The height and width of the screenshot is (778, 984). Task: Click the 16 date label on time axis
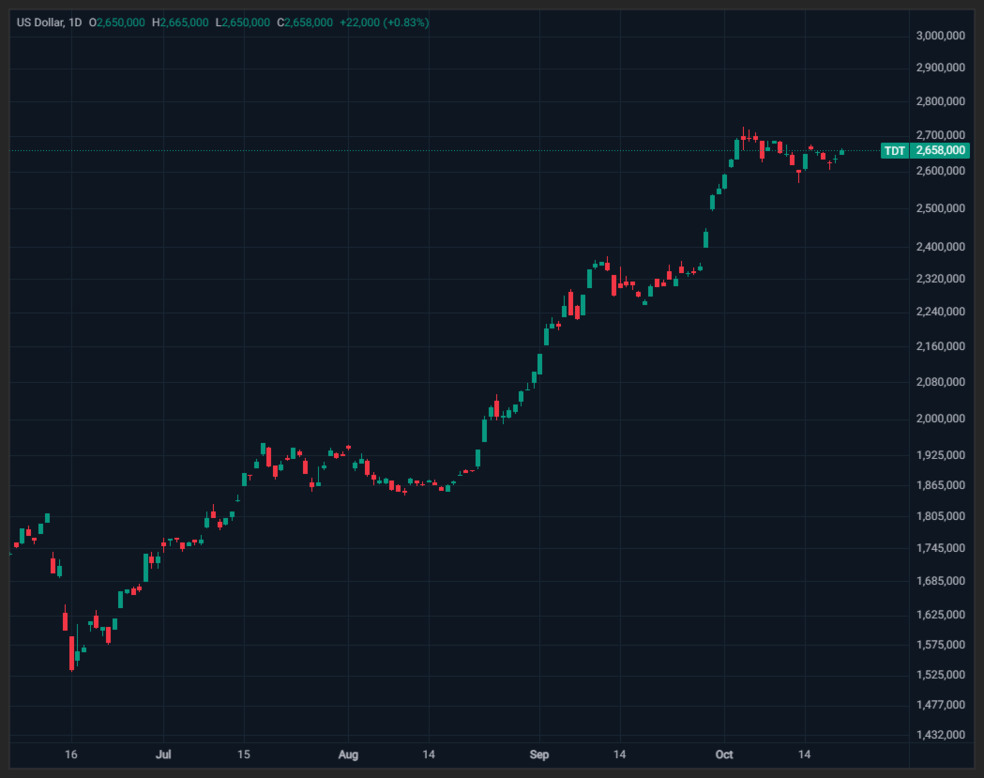pos(71,754)
